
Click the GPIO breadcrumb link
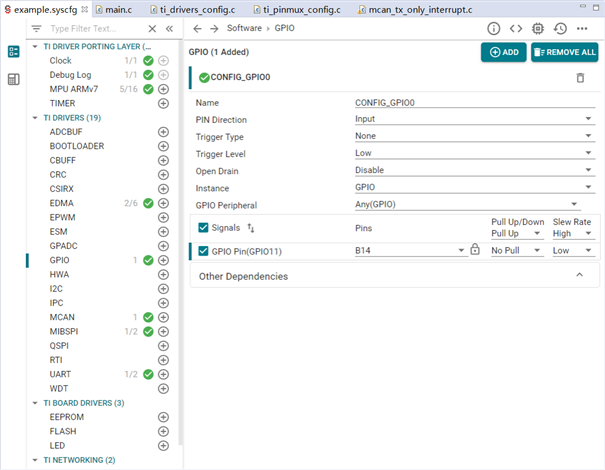point(284,28)
